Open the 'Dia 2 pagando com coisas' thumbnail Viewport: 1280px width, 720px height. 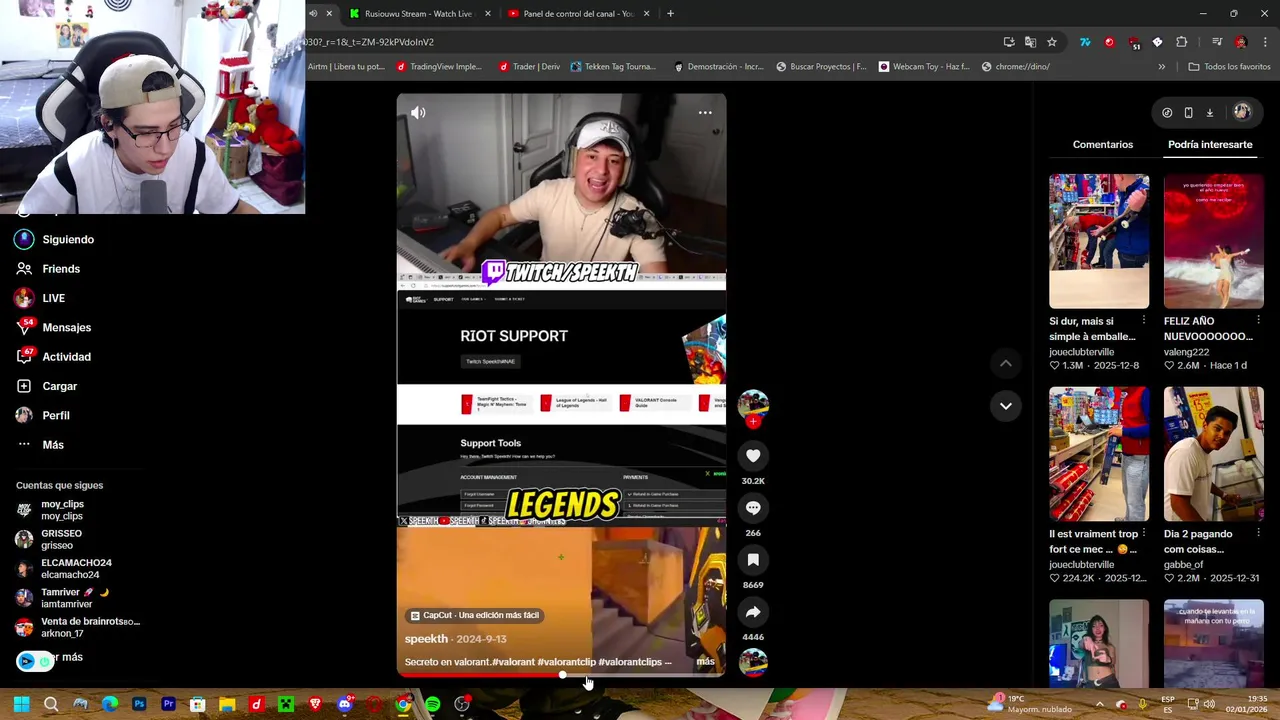pyautogui.click(x=1214, y=454)
